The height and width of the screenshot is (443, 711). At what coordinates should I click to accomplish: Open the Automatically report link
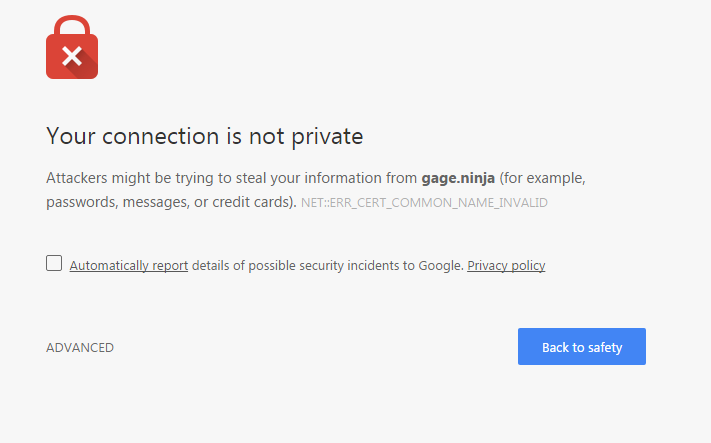(129, 265)
